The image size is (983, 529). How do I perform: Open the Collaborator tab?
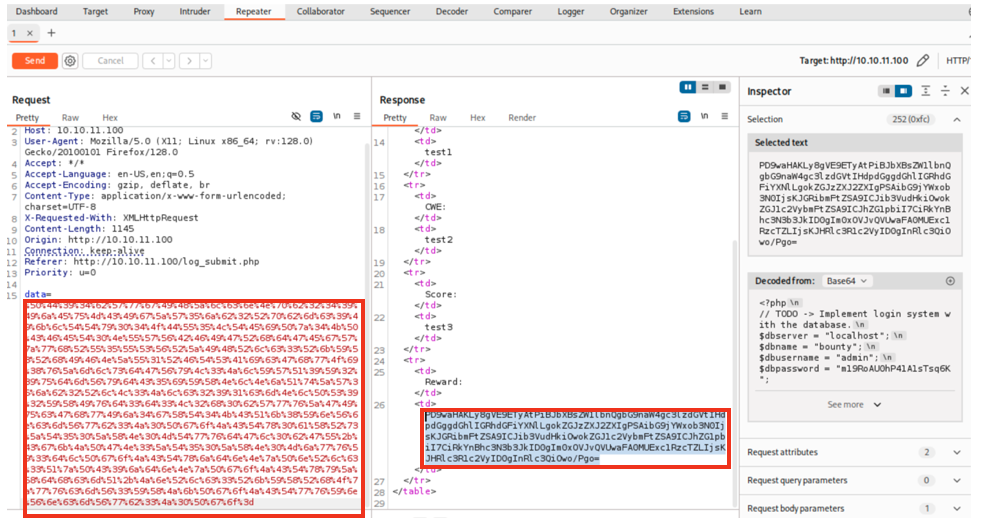(320, 11)
